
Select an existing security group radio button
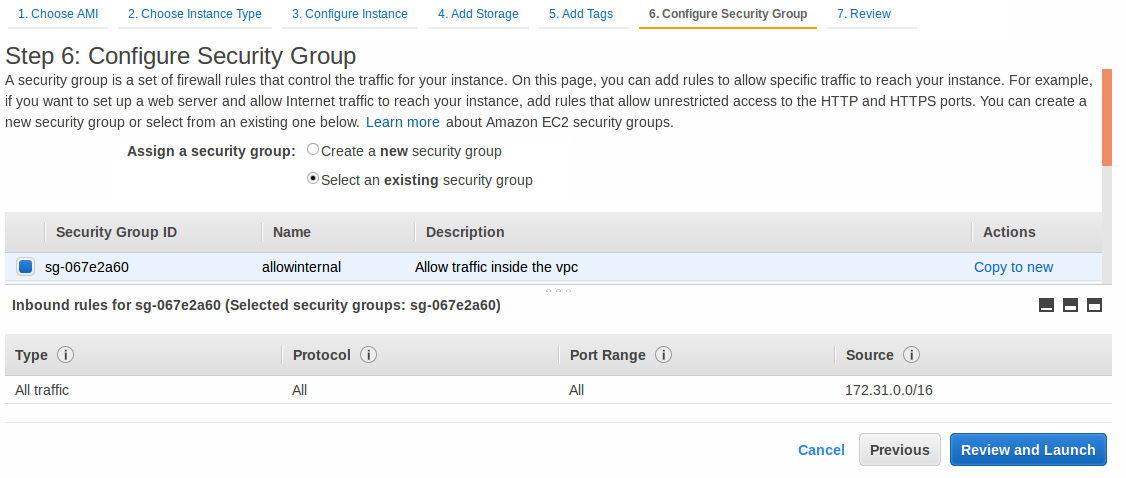pyautogui.click(x=313, y=179)
